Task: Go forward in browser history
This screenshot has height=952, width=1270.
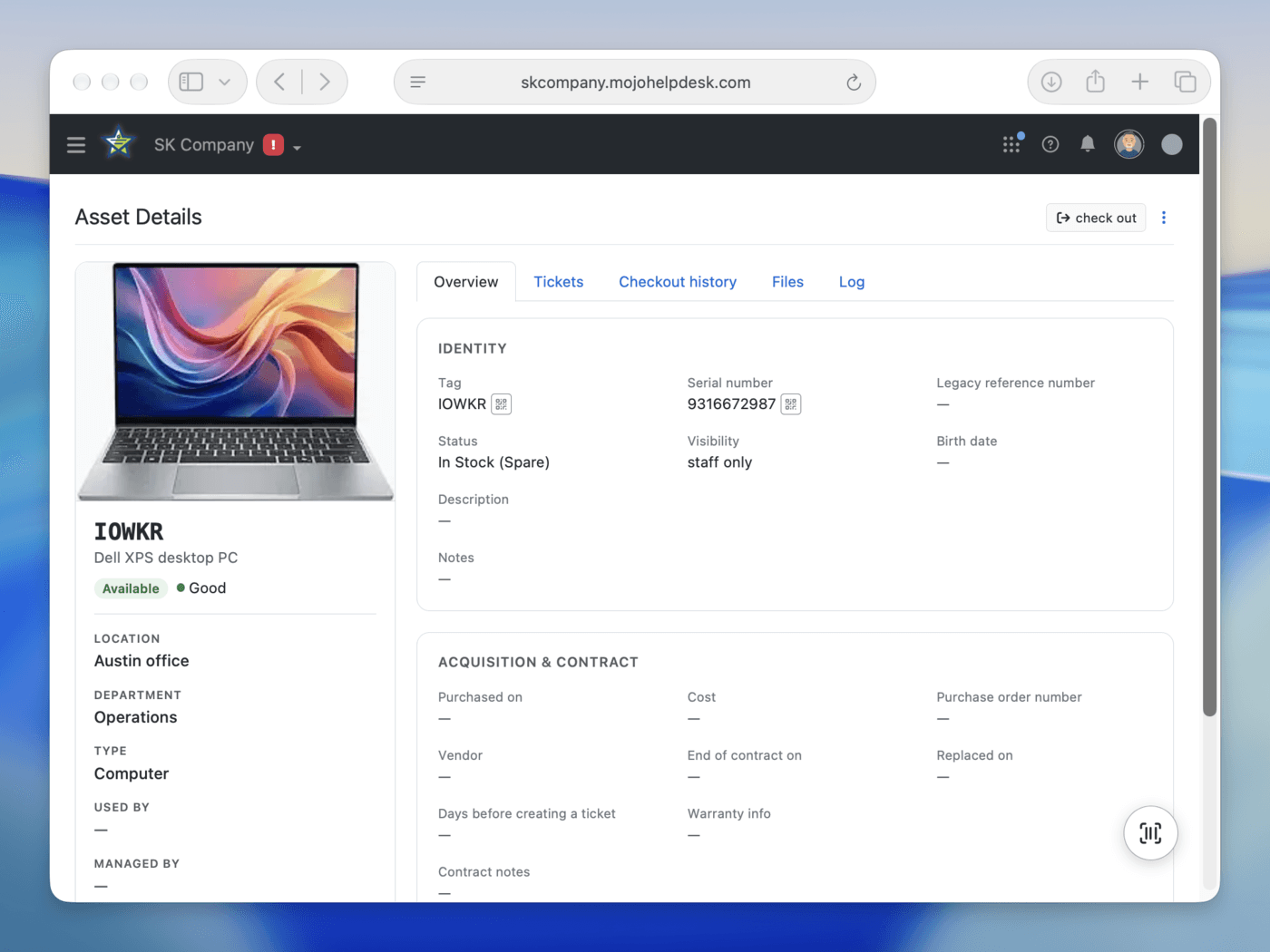Action: click(x=325, y=83)
